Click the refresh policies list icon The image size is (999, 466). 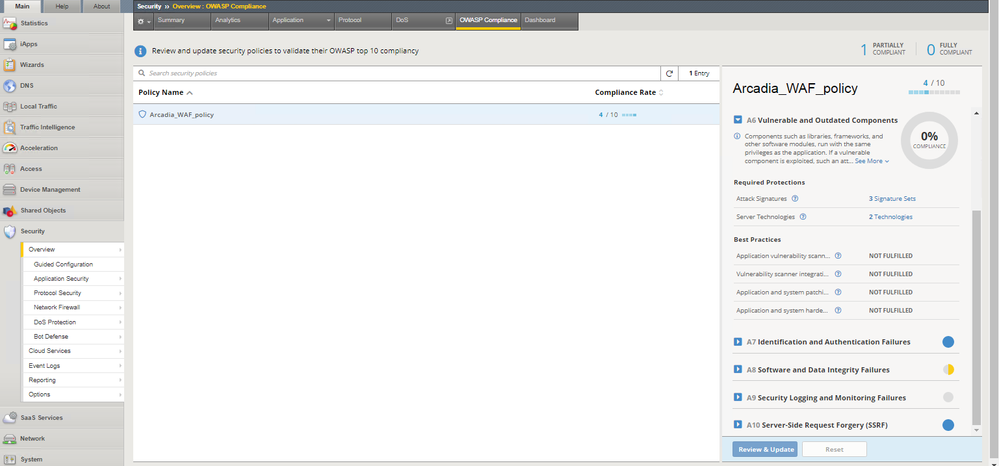coord(669,73)
